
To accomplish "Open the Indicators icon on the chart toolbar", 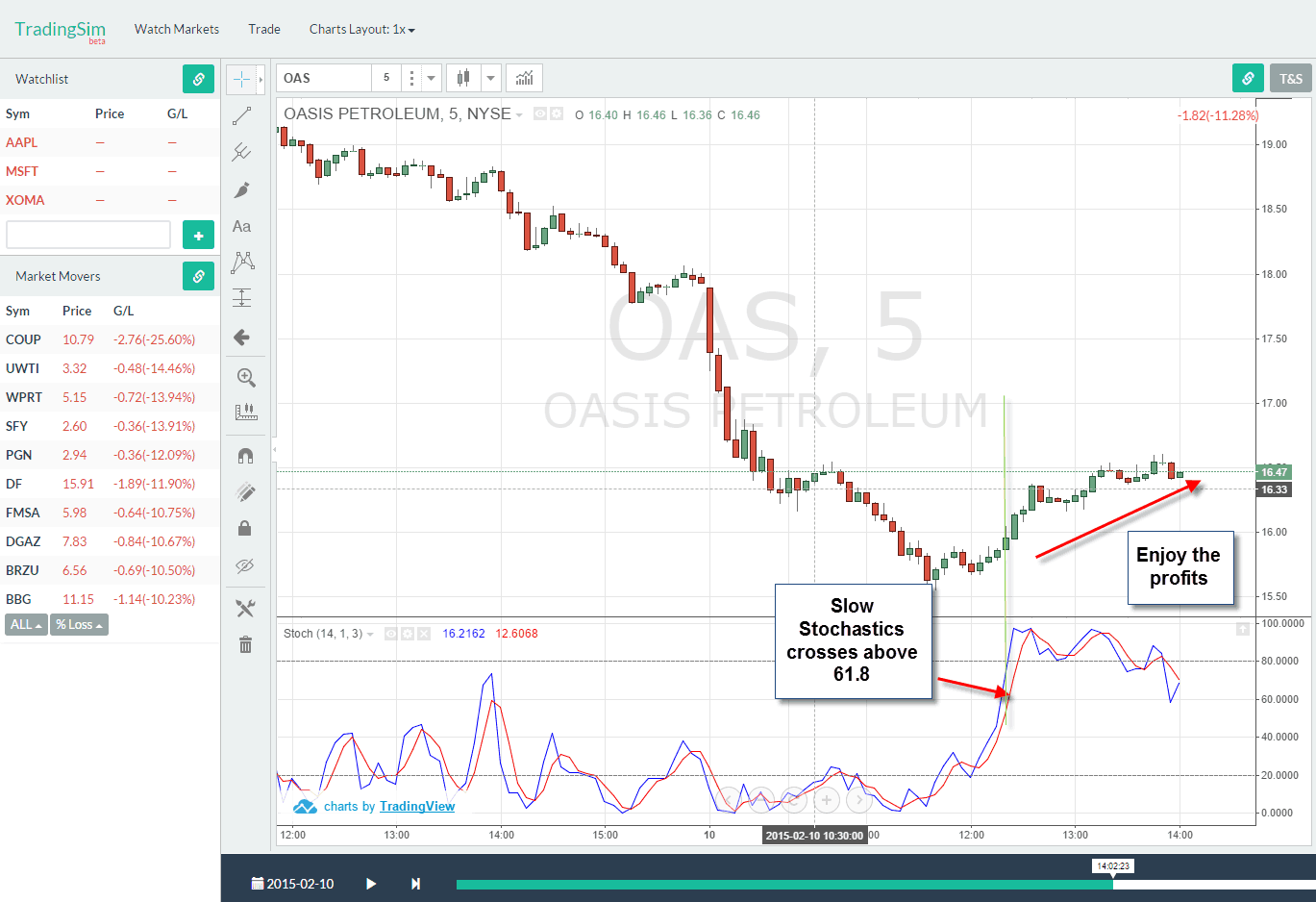I will (524, 78).
